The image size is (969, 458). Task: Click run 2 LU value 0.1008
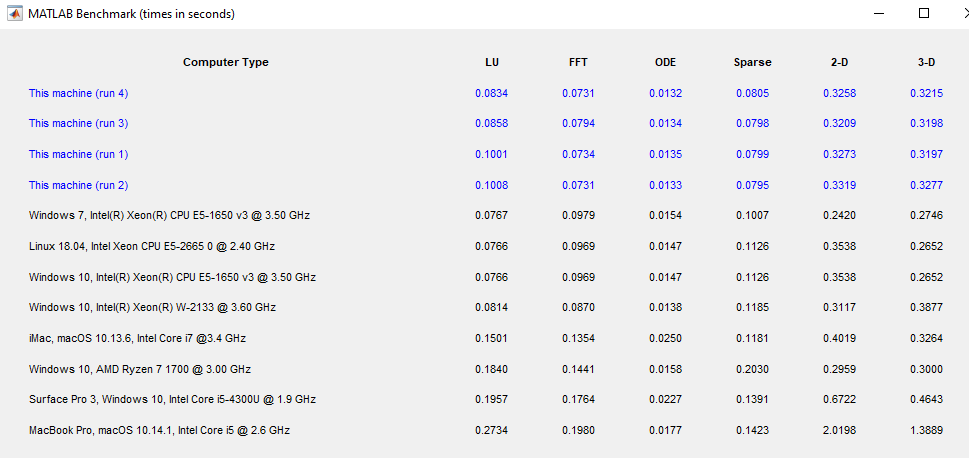pos(492,185)
